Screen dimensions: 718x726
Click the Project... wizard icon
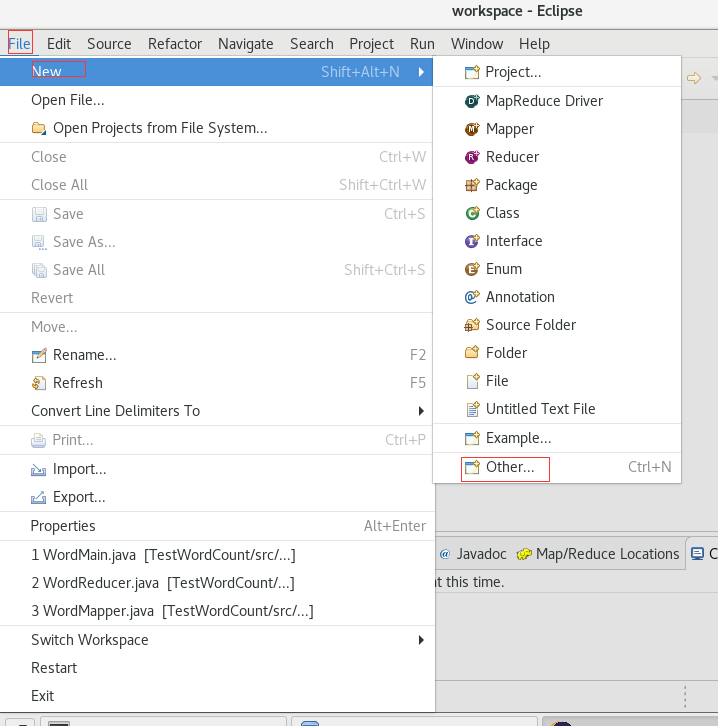[x=472, y=72]
